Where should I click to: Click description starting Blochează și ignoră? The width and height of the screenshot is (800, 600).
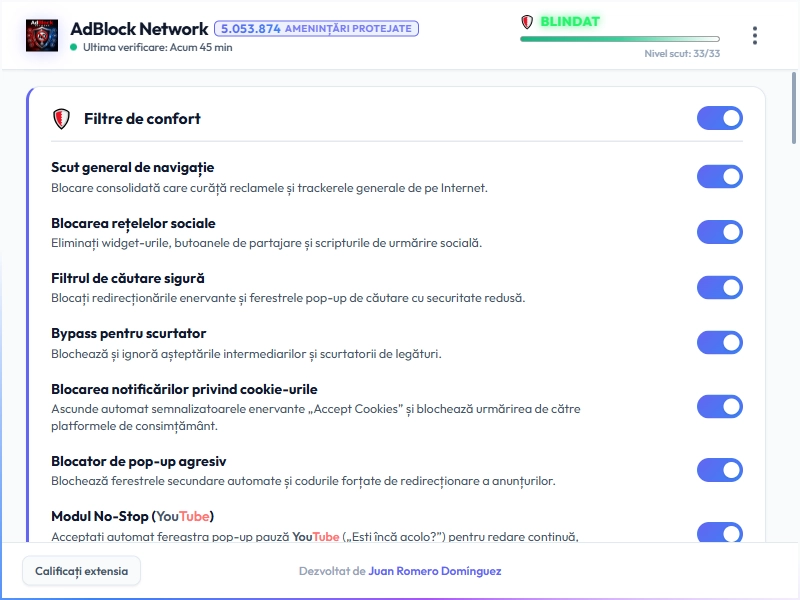[x=246, y=354]
